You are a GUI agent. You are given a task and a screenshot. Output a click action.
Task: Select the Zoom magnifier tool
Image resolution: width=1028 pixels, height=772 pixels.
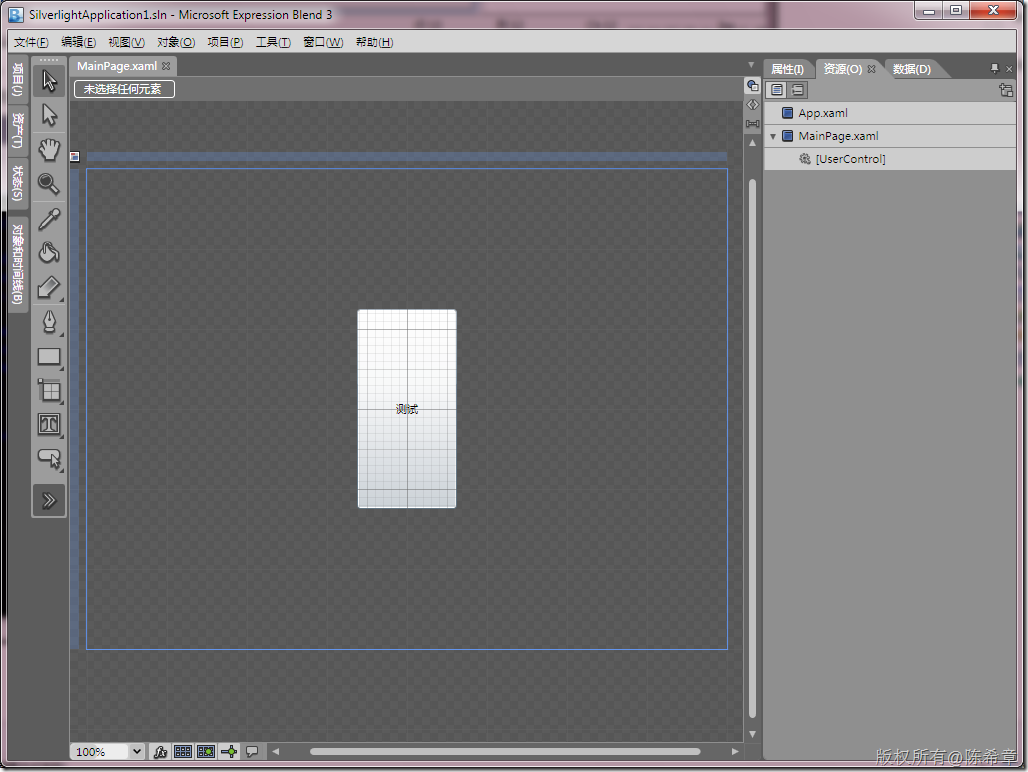49,184
